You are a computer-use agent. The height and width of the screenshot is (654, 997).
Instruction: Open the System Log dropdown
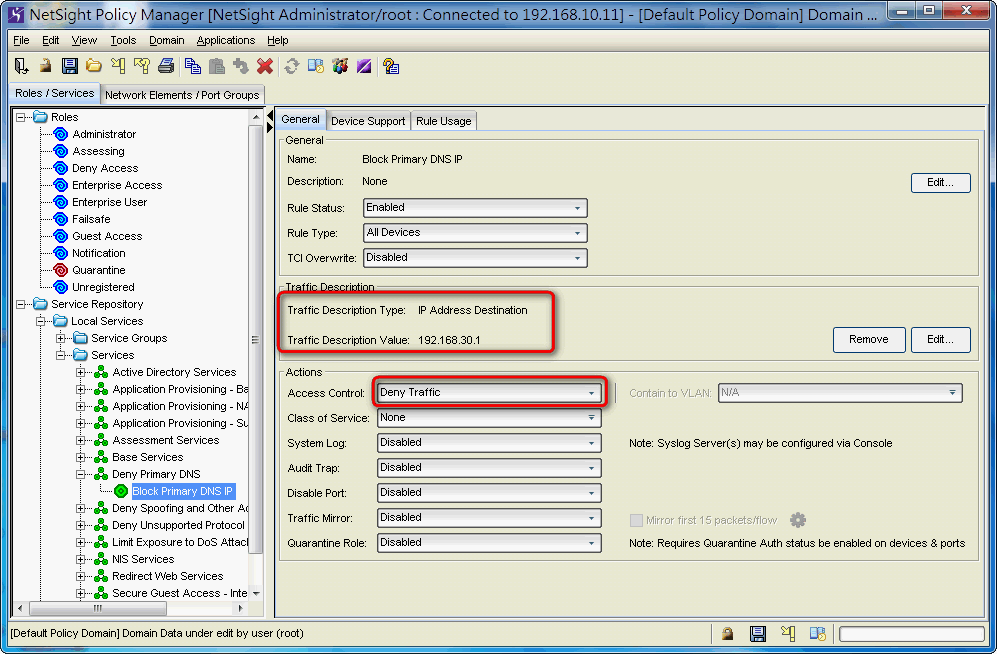[489, 442]
